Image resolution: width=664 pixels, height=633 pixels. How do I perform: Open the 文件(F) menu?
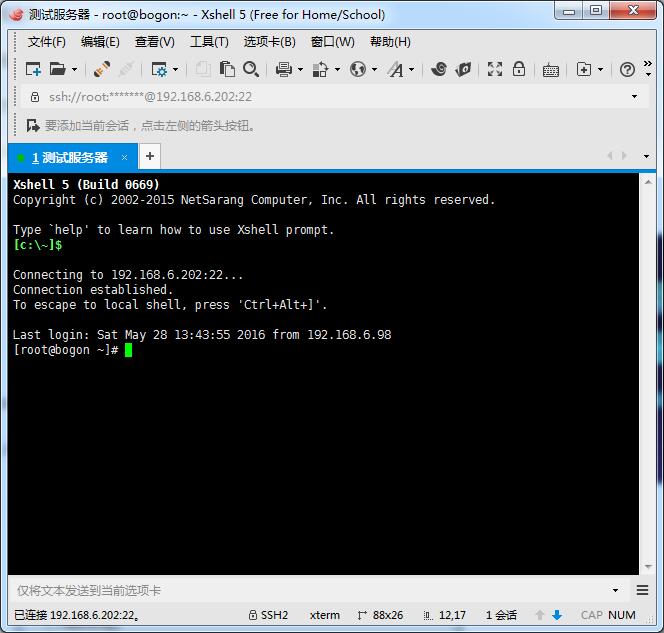[x=47, y=42]
